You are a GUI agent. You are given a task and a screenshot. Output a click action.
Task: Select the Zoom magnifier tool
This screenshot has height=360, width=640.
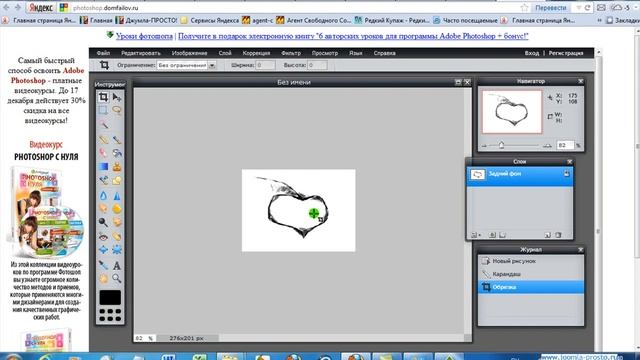coord(117,278)
